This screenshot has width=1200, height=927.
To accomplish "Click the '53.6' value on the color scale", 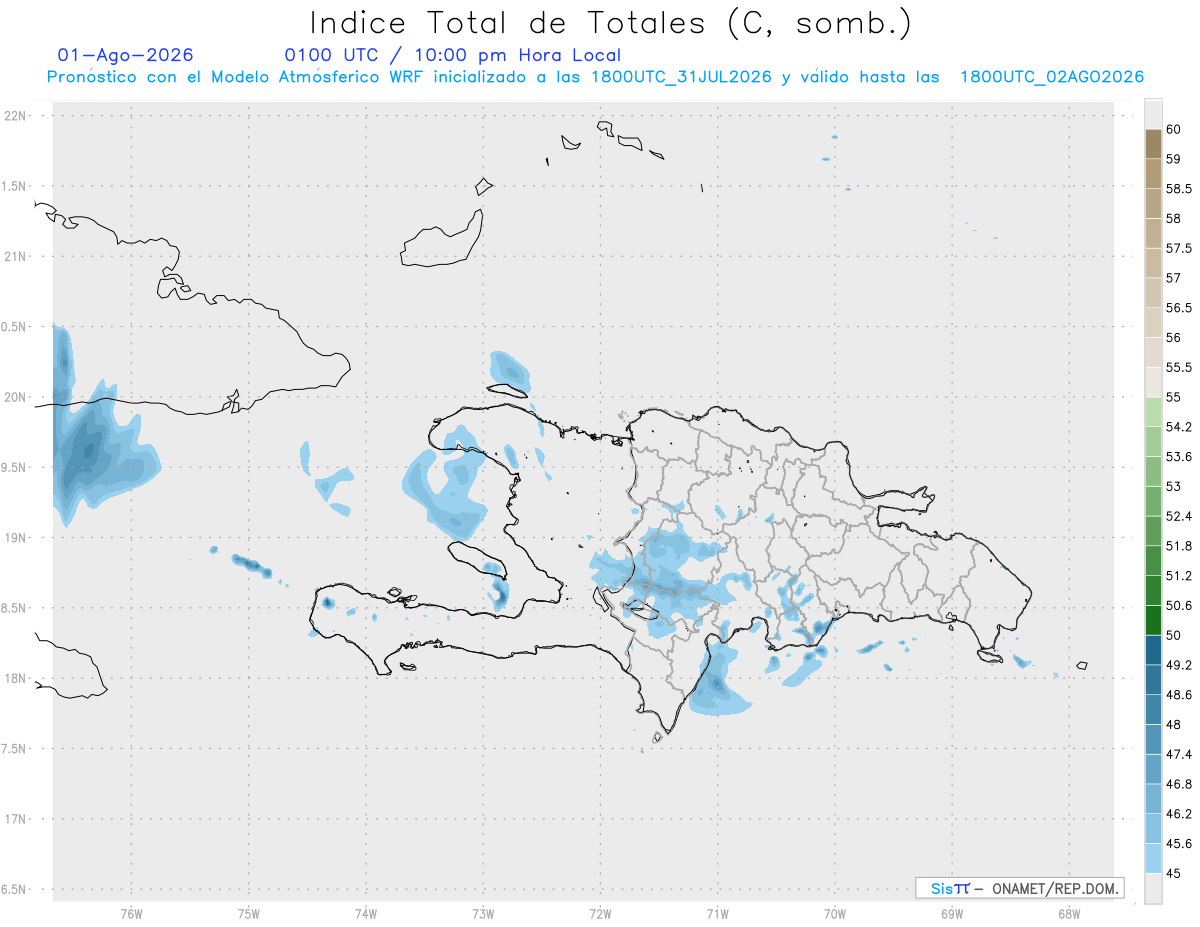I will (1178, 457).
